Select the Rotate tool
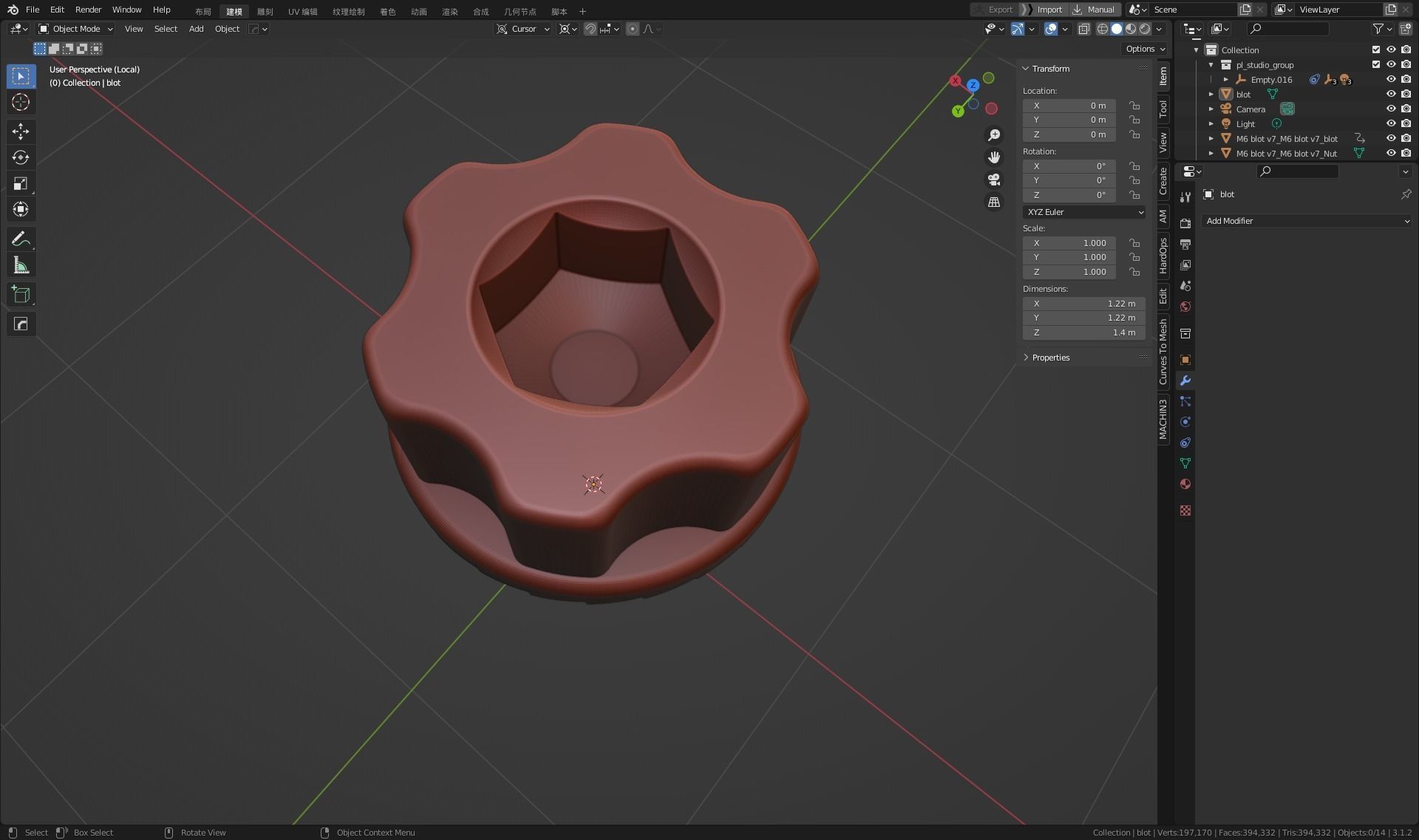Image resolution: width=1419 pixels, height=840 pixels. tap(21, 157)
